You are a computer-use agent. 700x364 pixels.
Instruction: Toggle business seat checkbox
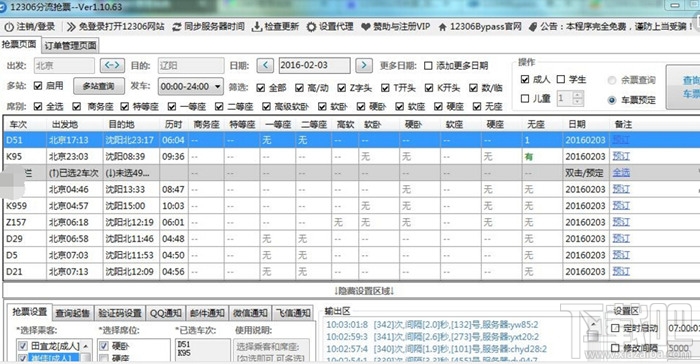77,106
